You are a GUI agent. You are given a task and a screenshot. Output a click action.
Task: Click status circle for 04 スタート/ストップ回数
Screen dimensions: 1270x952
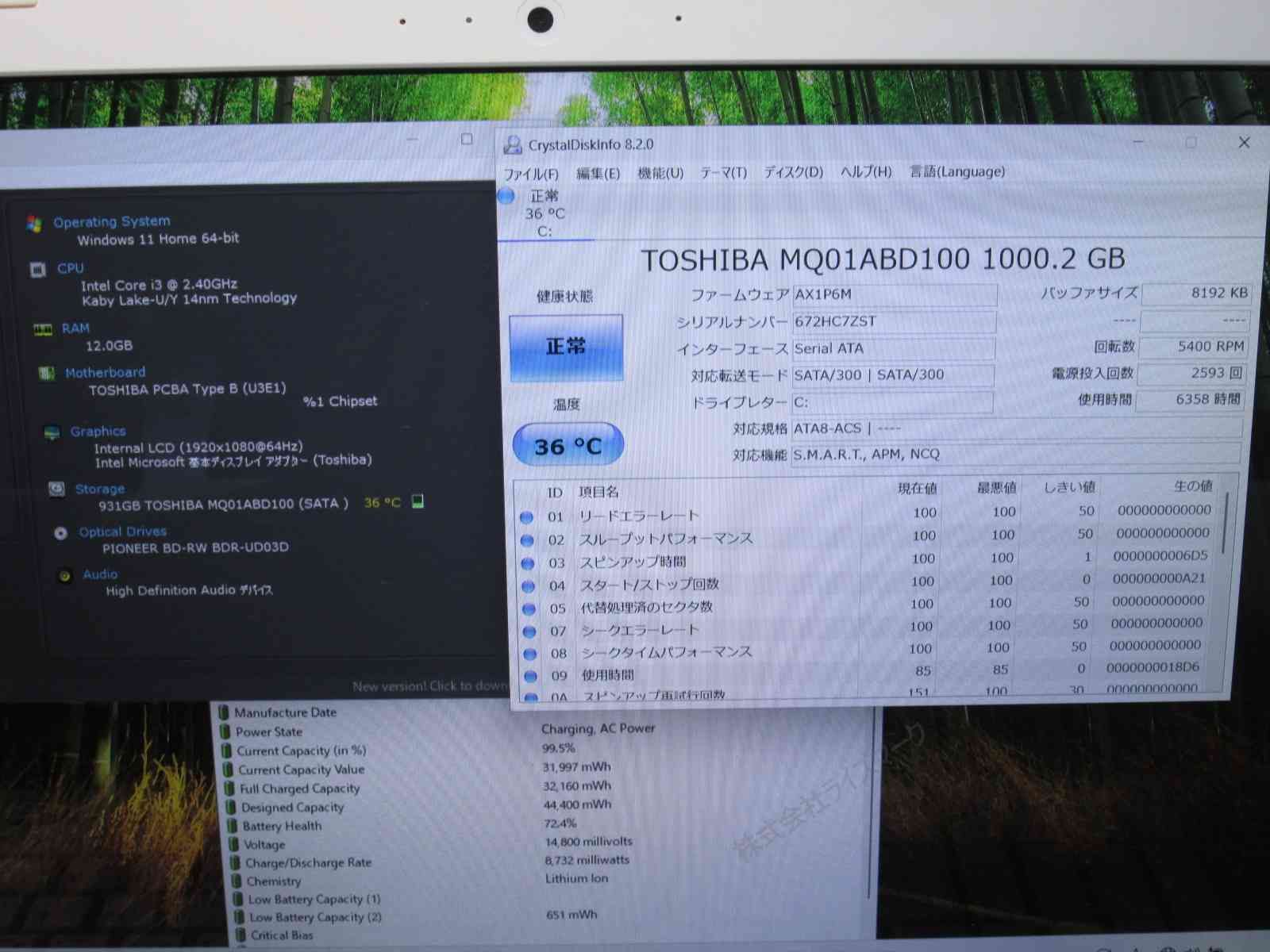click(529, 586)
